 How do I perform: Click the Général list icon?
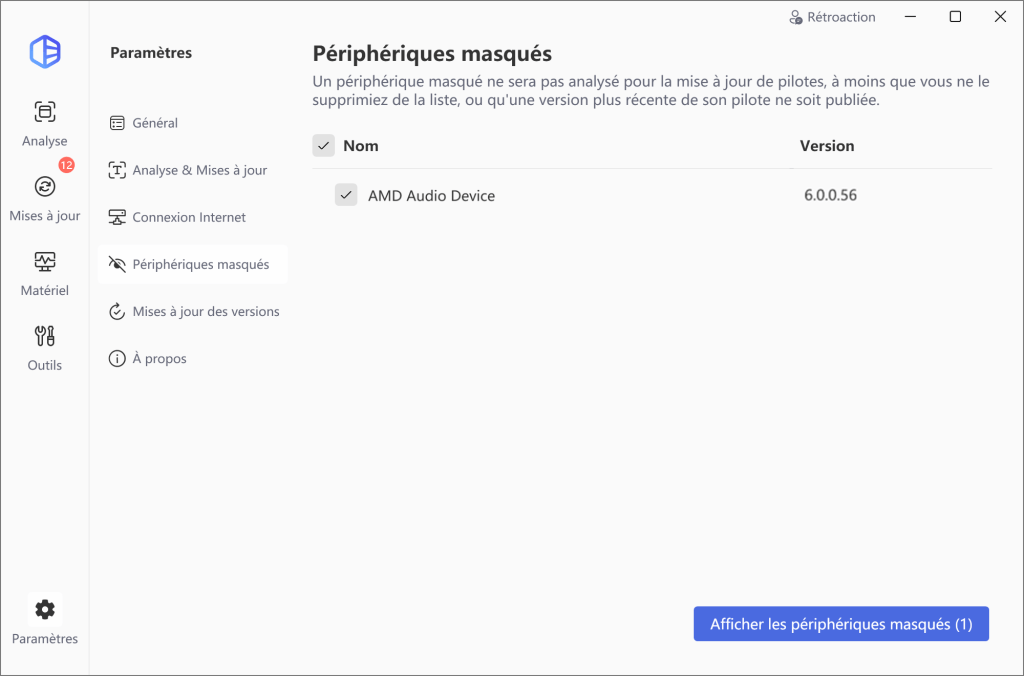(117, 123)
